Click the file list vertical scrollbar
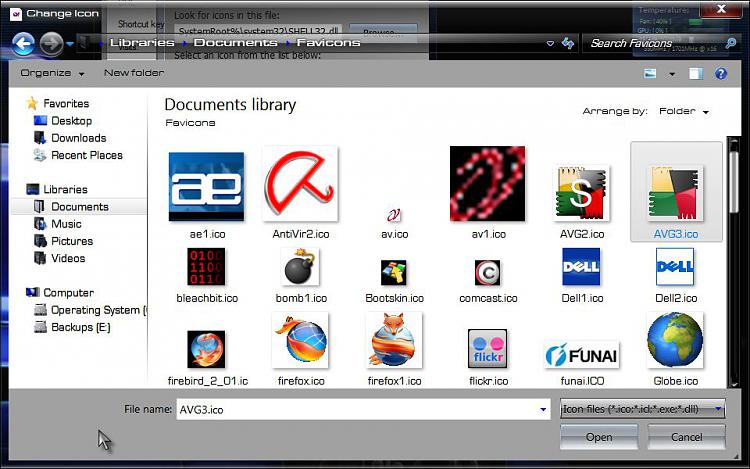The image size is (750, 469). [x=734, y=182]
